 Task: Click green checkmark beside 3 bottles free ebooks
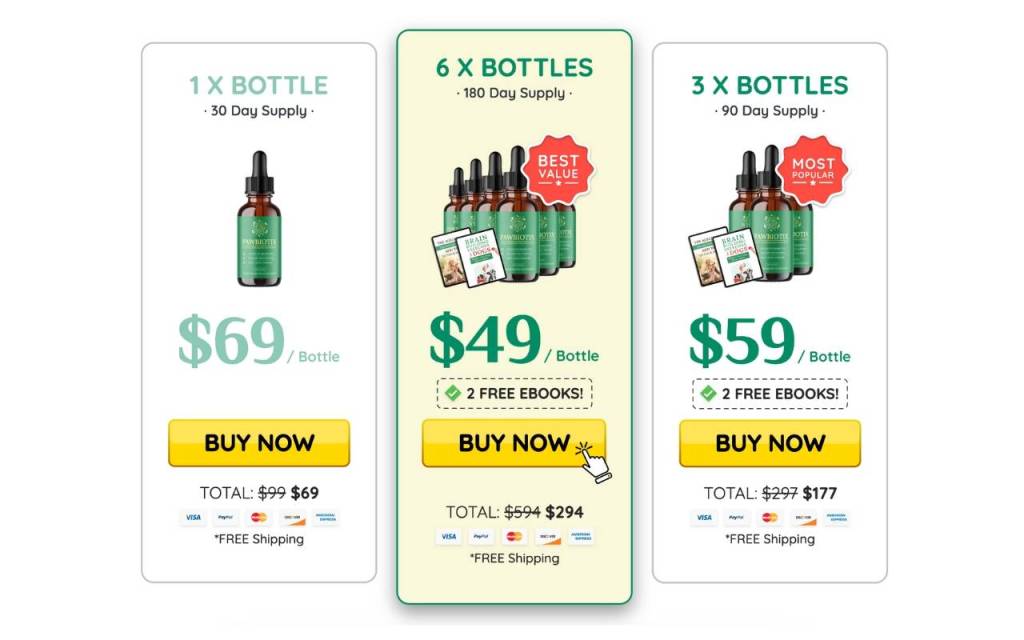point(708,393)
